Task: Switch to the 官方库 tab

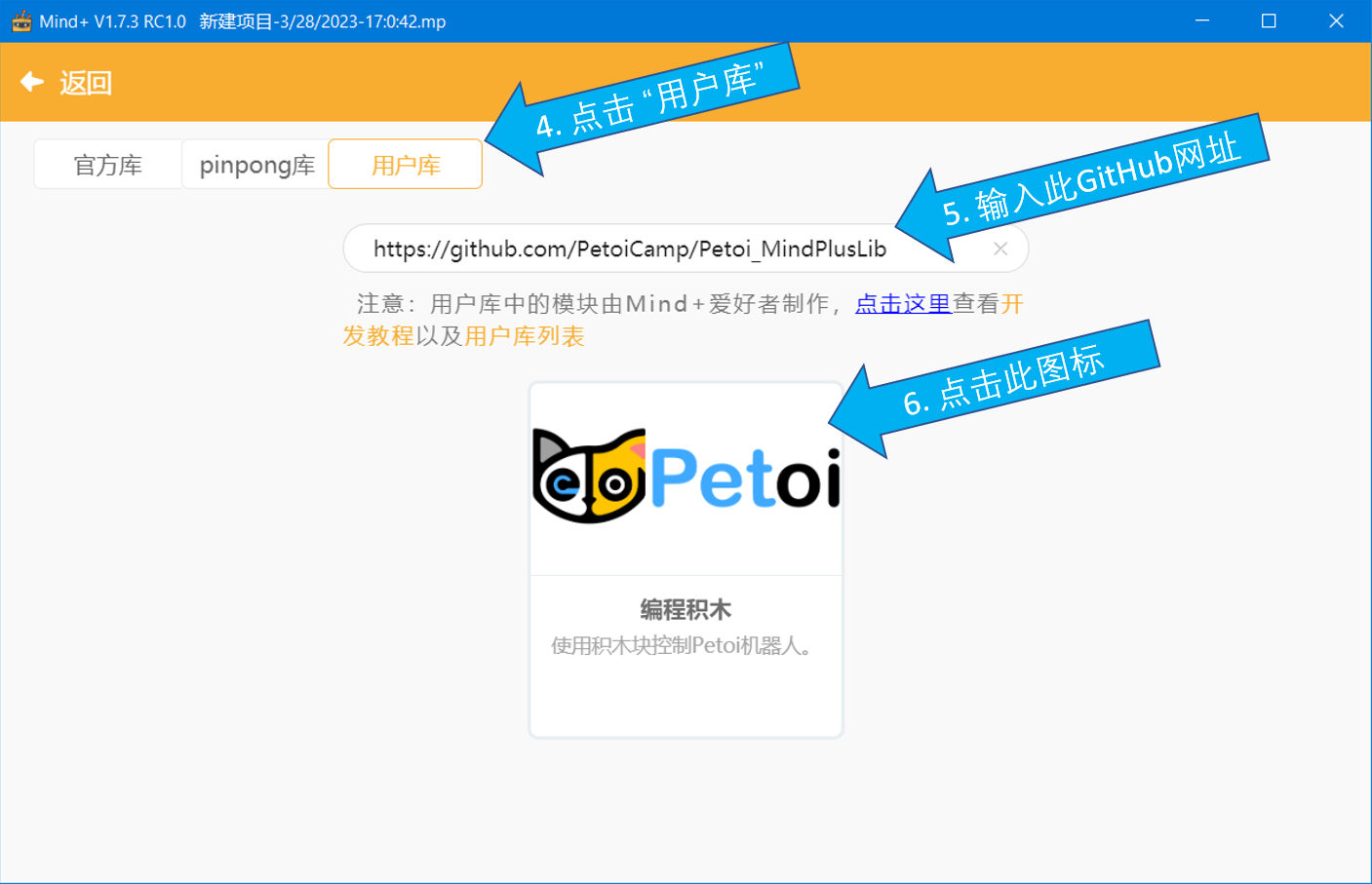Action: (108, 165)
